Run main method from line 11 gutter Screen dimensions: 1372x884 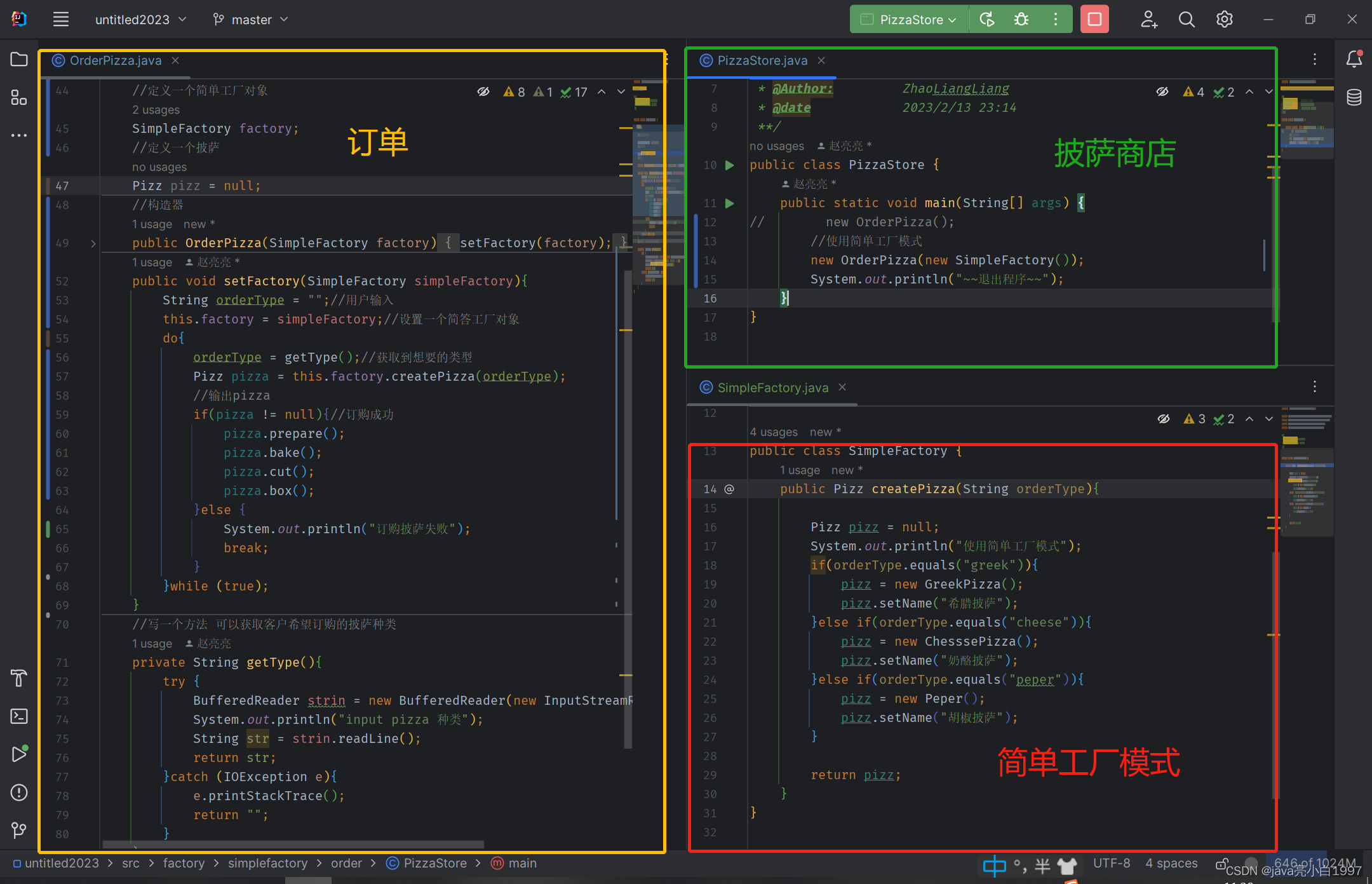730,203
